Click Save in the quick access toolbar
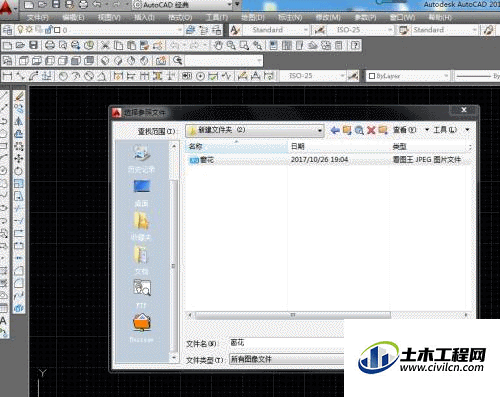The height and width of the screenshot is (397, 500). click(56, 5)
